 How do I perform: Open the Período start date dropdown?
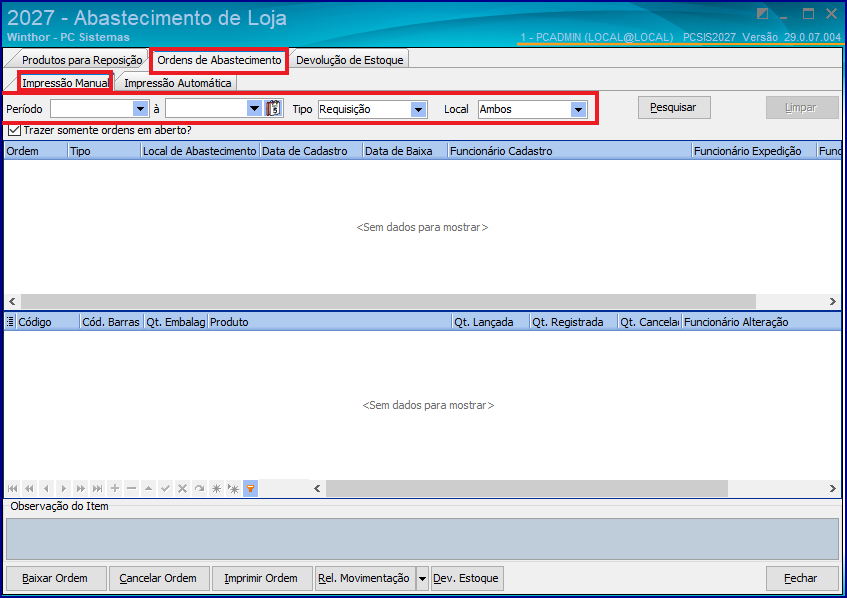pos(140,109)
